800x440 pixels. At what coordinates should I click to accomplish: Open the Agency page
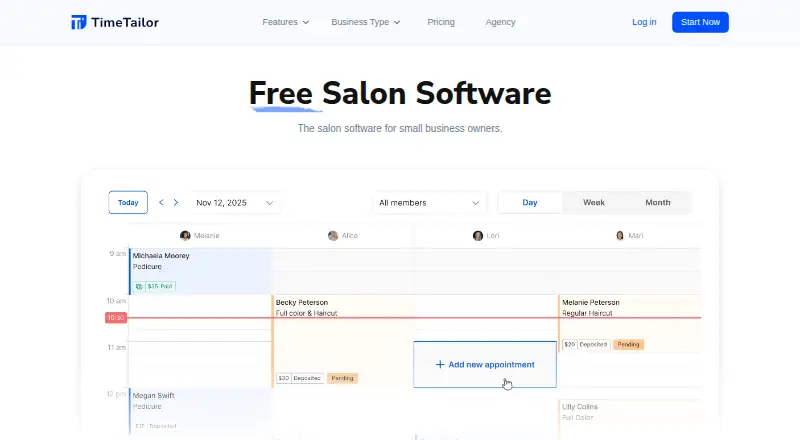500,22
